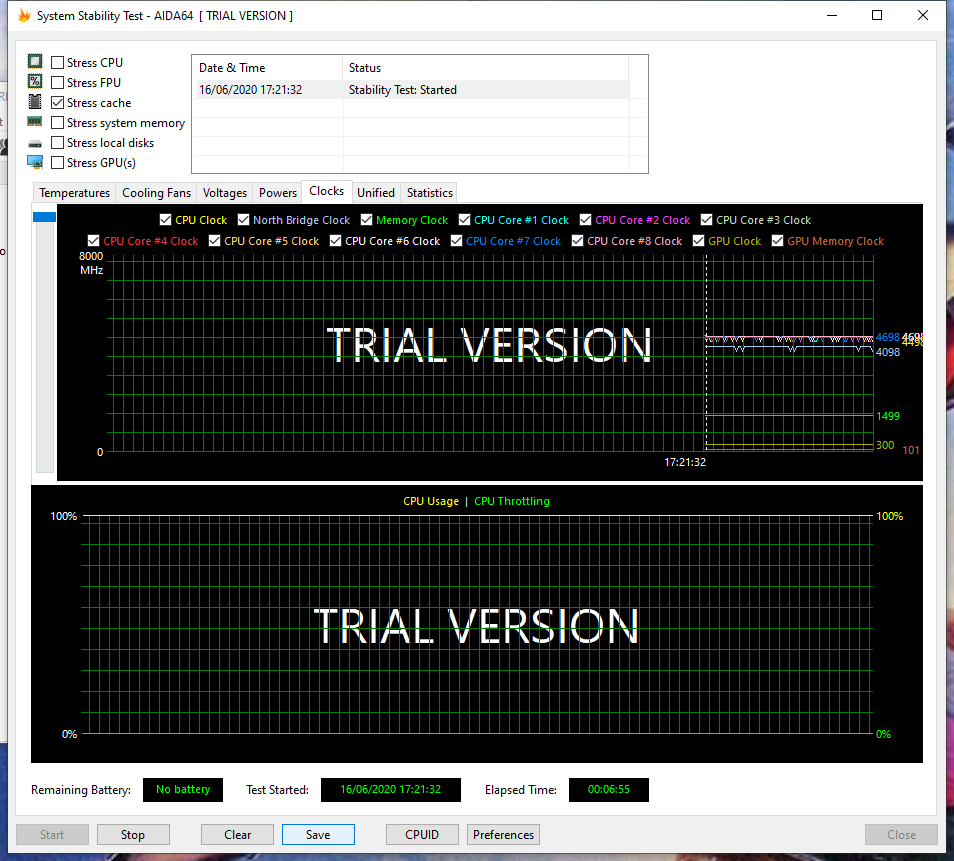Hide the North Bridge Clock graph line
The width and height of the screenshot is (954, 861).
(x=243, y=220)
